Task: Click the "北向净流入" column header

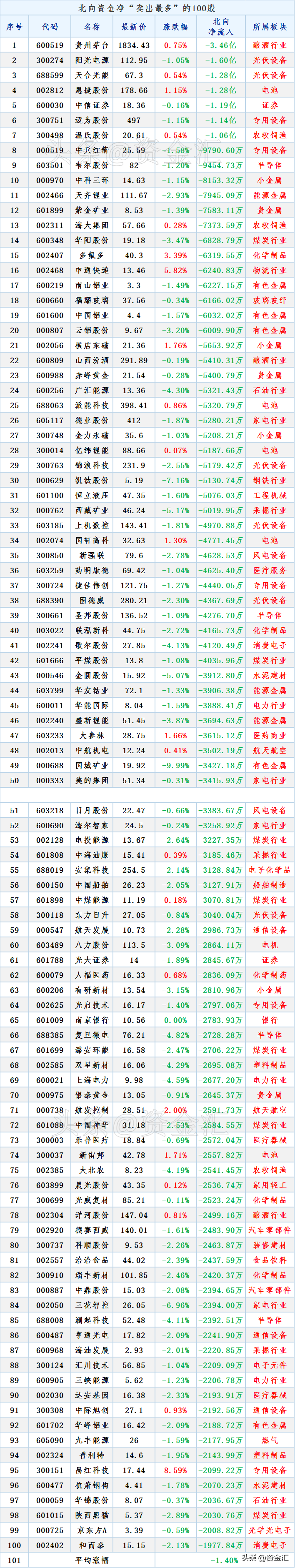Action: tap(221, 27)
